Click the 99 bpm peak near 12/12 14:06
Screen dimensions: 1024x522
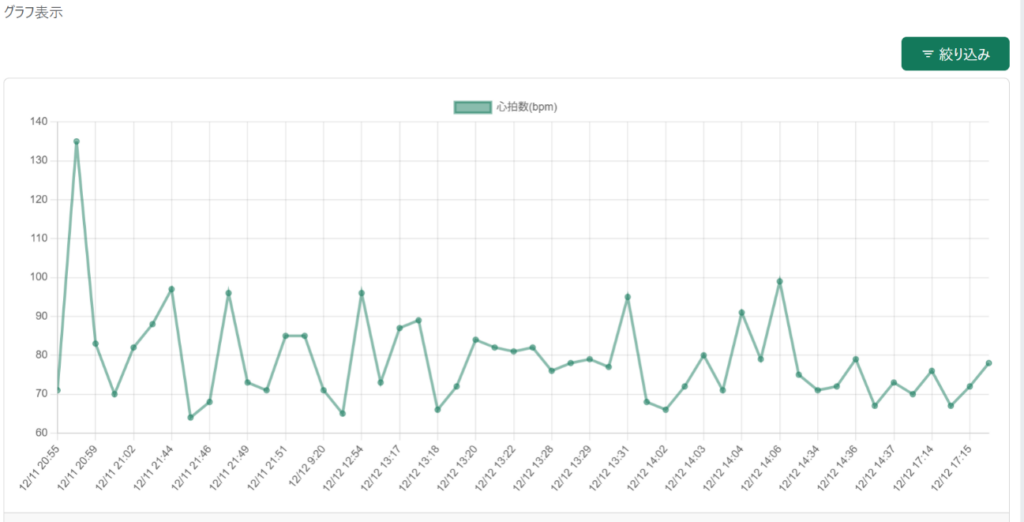780,281
